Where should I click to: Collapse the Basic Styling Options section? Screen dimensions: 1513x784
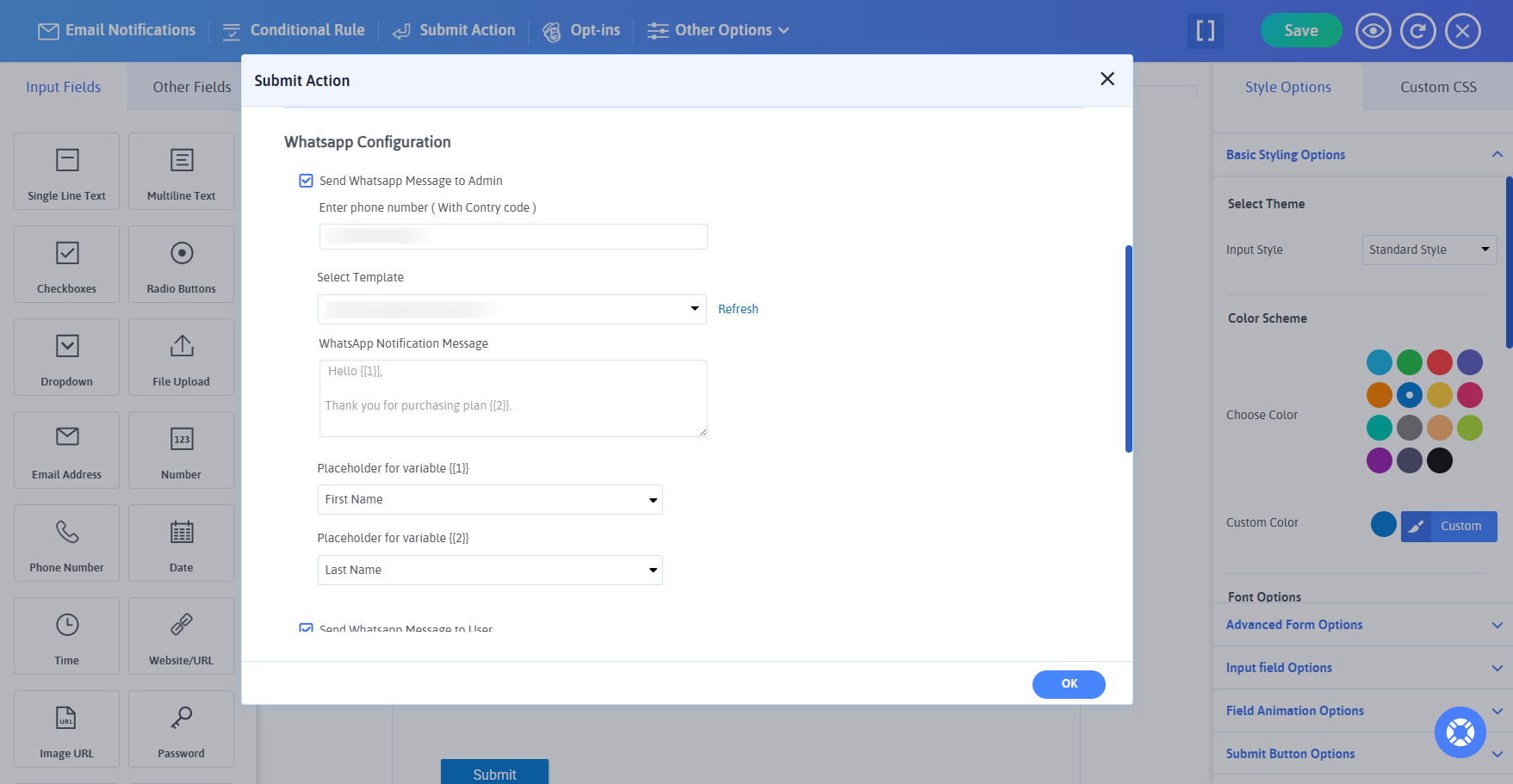pos(1497,154)
